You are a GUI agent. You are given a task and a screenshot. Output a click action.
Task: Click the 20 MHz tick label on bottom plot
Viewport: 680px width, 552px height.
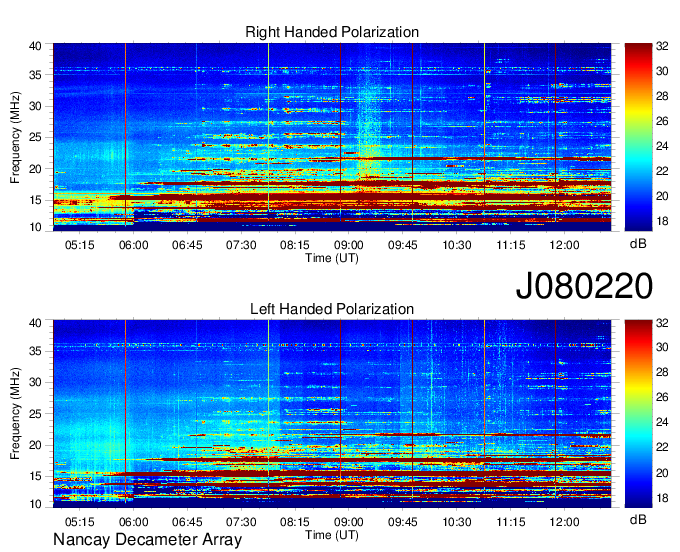click(36, 445)
